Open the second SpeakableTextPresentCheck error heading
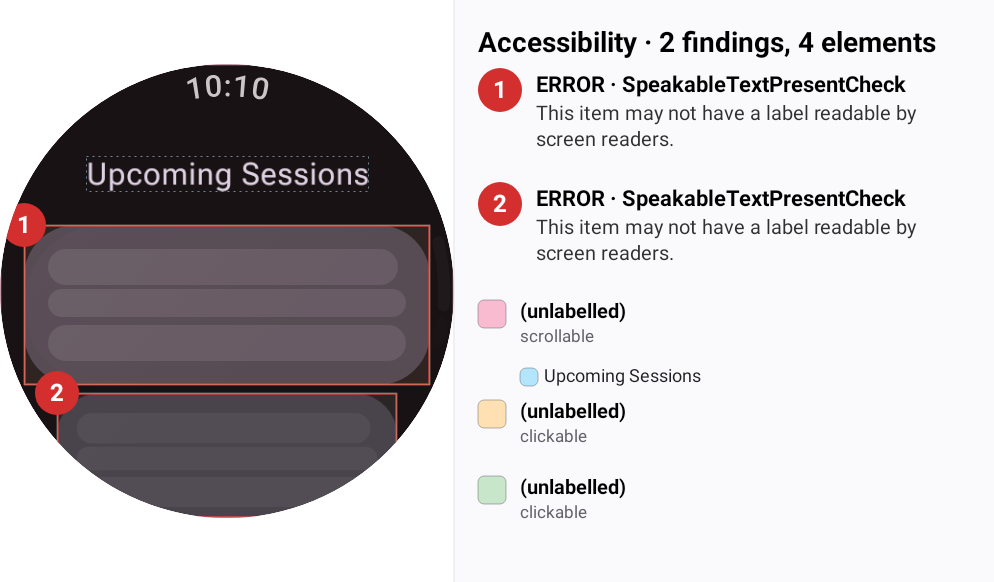Image resolution: width=994 pixels, height=582 pixels. click(721, 198)
